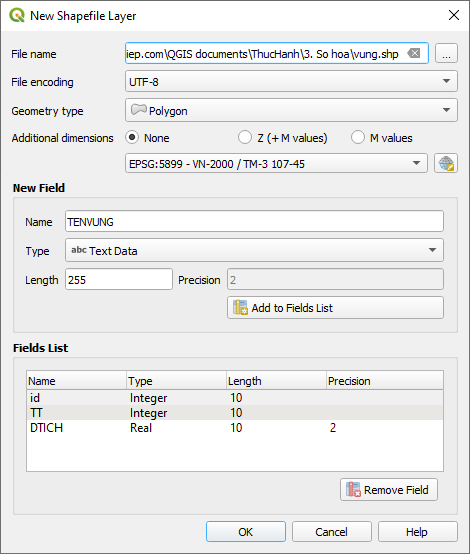Click the Cancel button
Screen dimensions: 470x554
pos(331,531)
